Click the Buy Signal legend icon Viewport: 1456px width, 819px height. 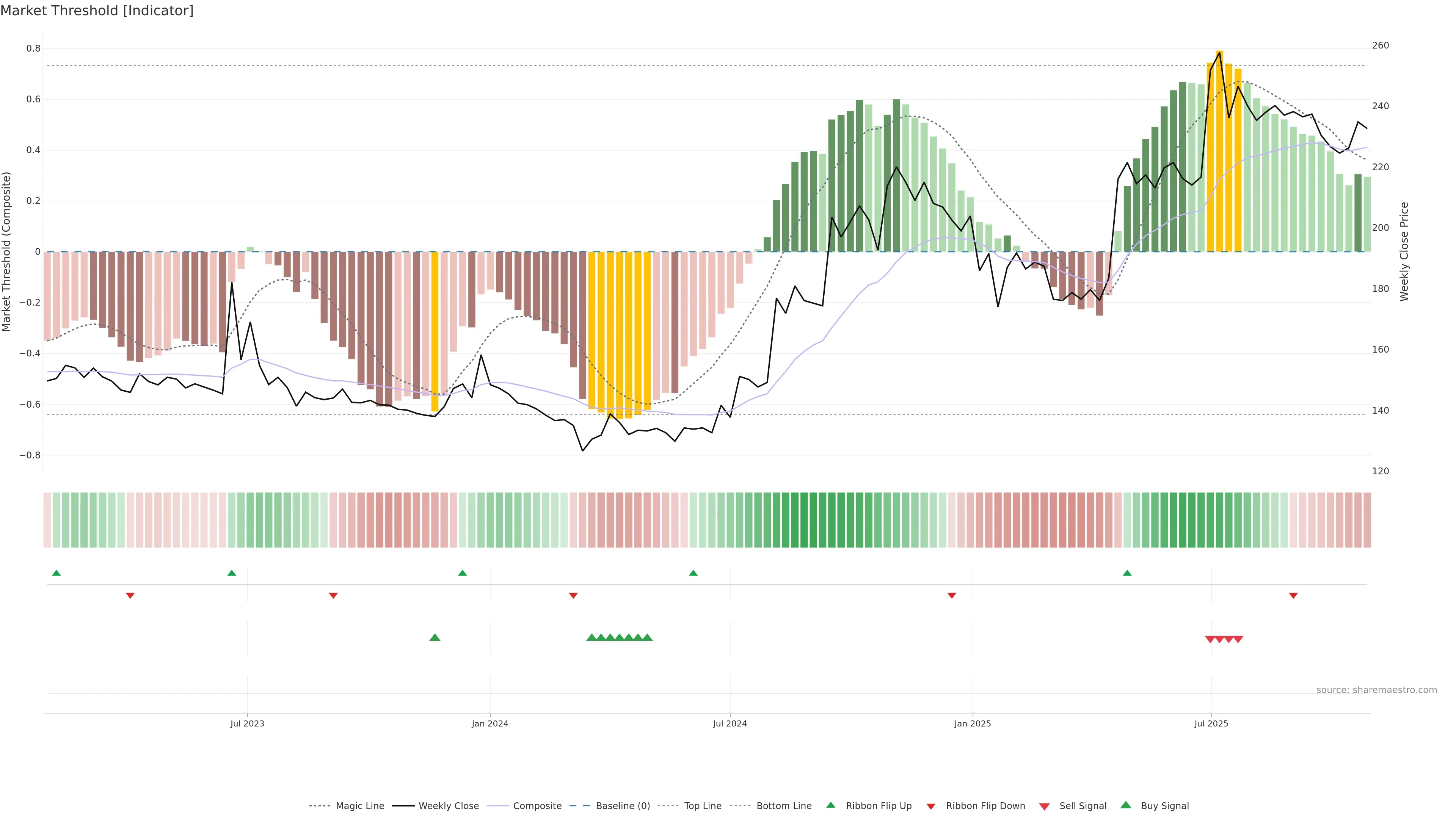coord(1126,805)
